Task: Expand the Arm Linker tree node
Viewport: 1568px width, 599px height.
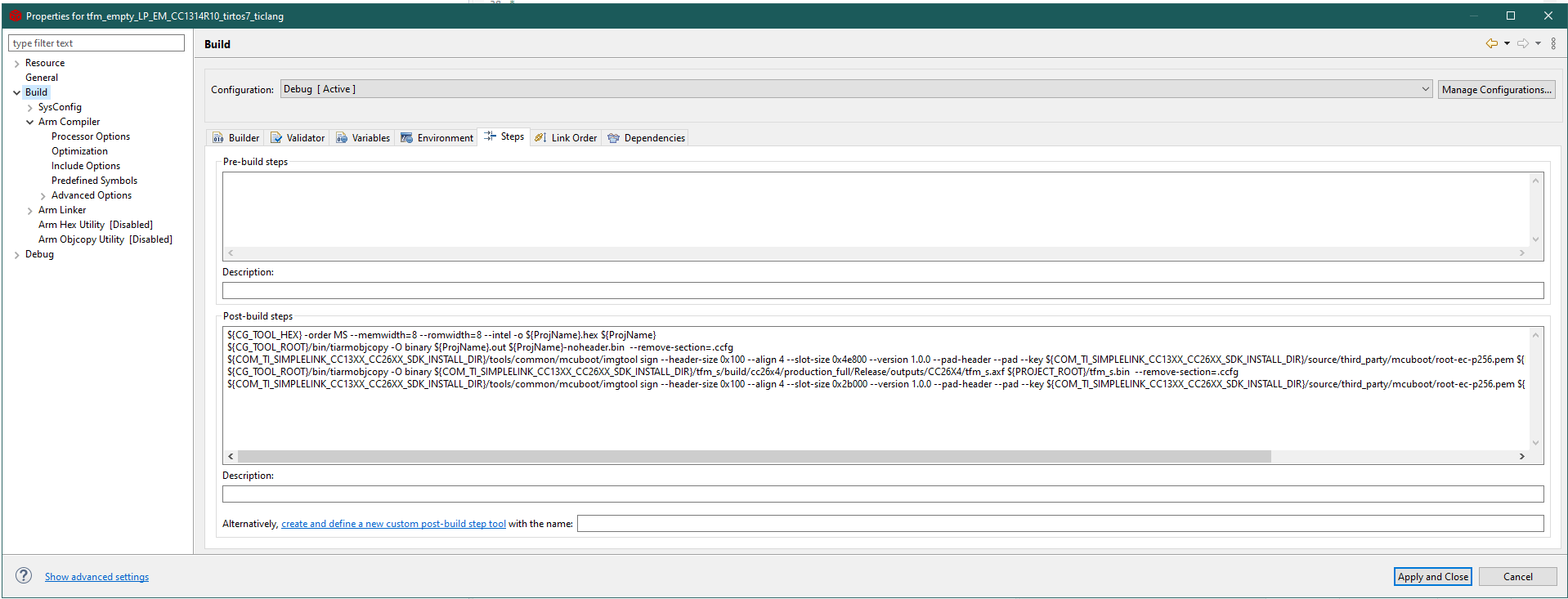Action: pos(30,211)
